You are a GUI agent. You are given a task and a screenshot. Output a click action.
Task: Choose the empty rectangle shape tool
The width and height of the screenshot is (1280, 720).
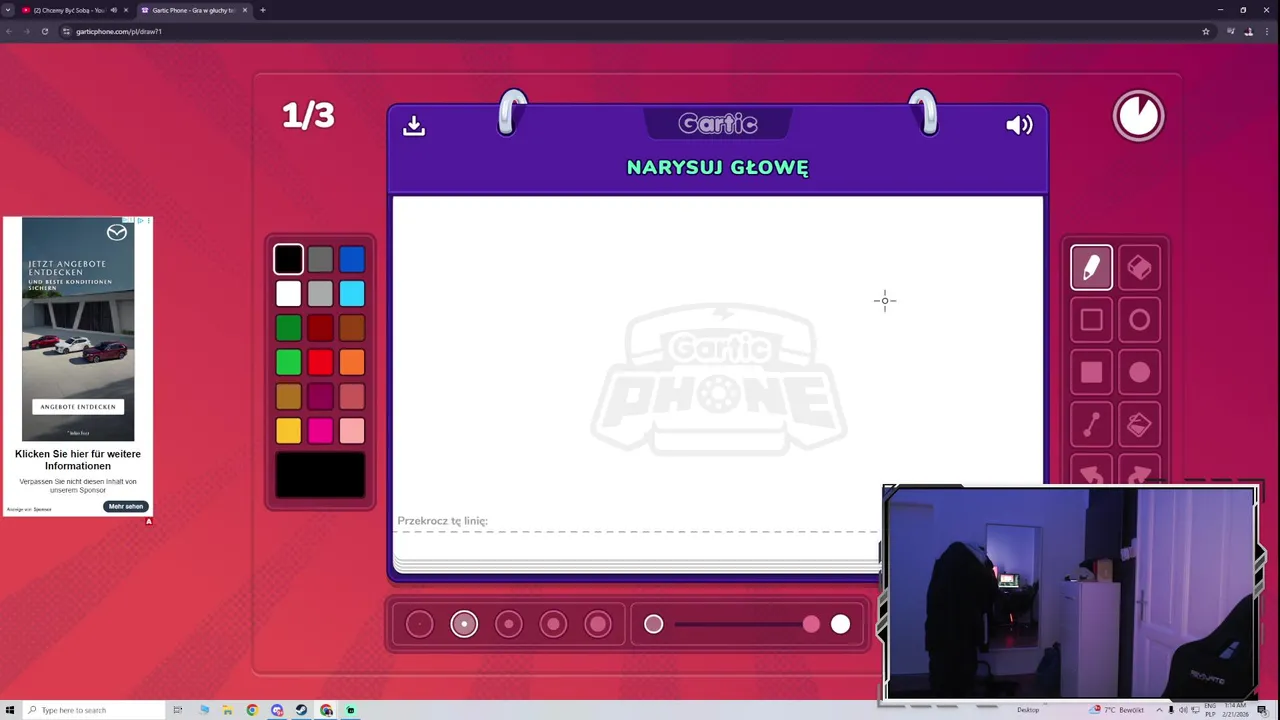coord(1091,320)
